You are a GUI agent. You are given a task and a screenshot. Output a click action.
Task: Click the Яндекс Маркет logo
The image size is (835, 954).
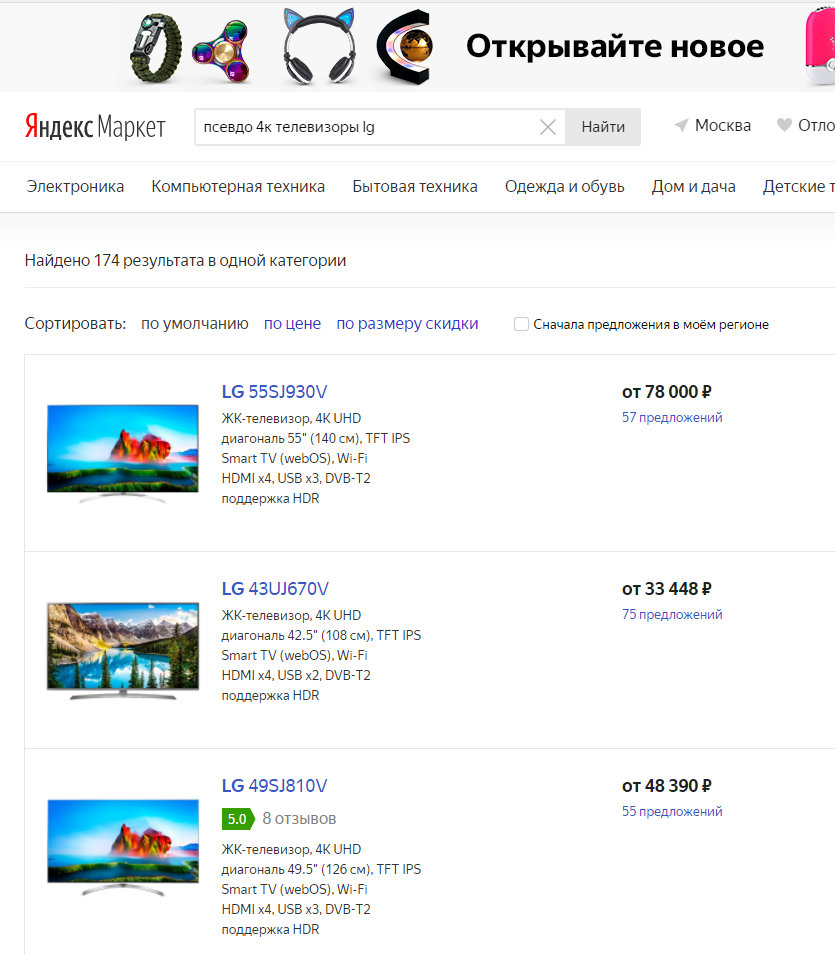click(x=95, y=127)
